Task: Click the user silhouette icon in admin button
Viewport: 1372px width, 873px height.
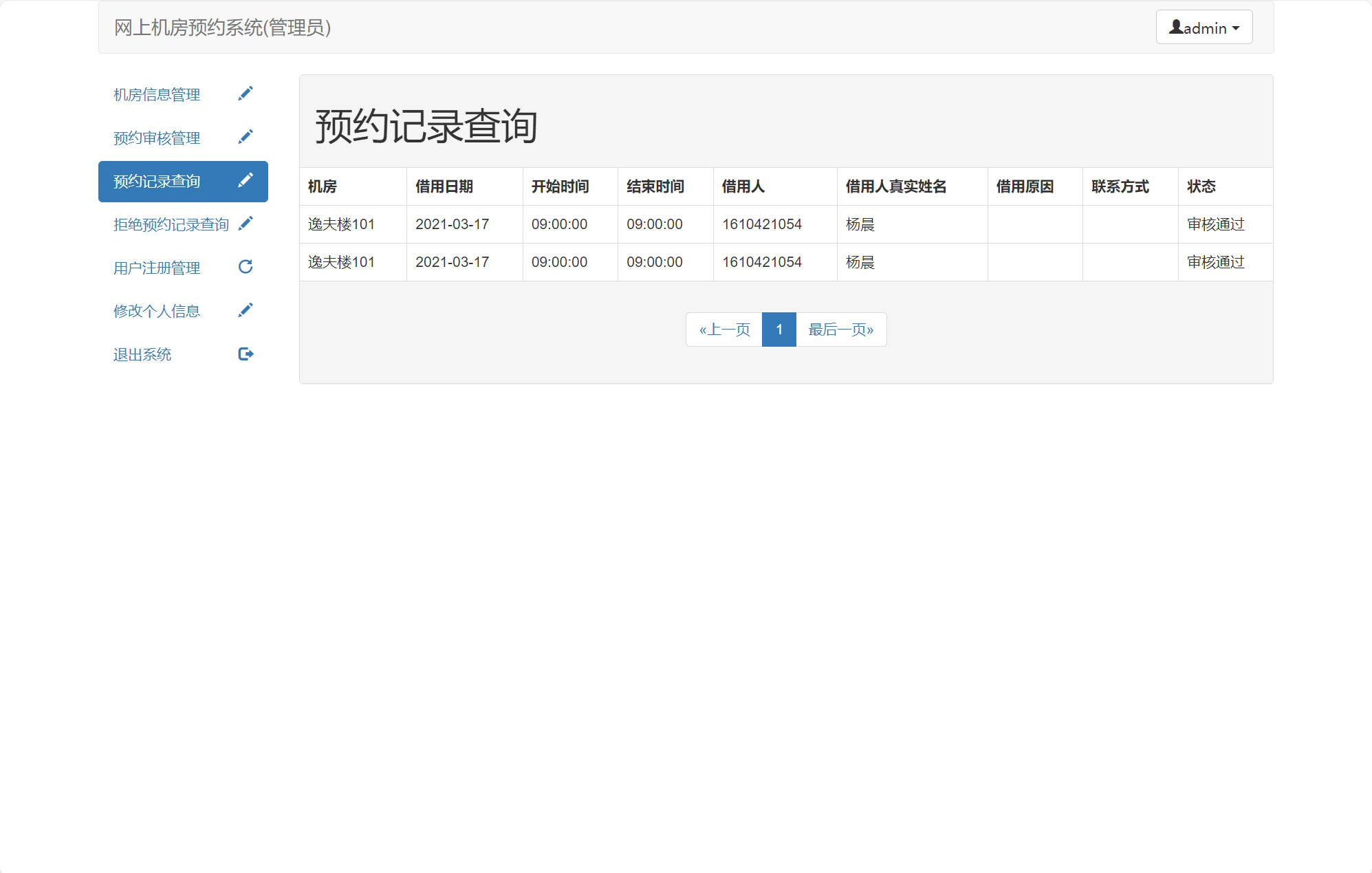Action: pyautogui.click(x=1177, y=27)
